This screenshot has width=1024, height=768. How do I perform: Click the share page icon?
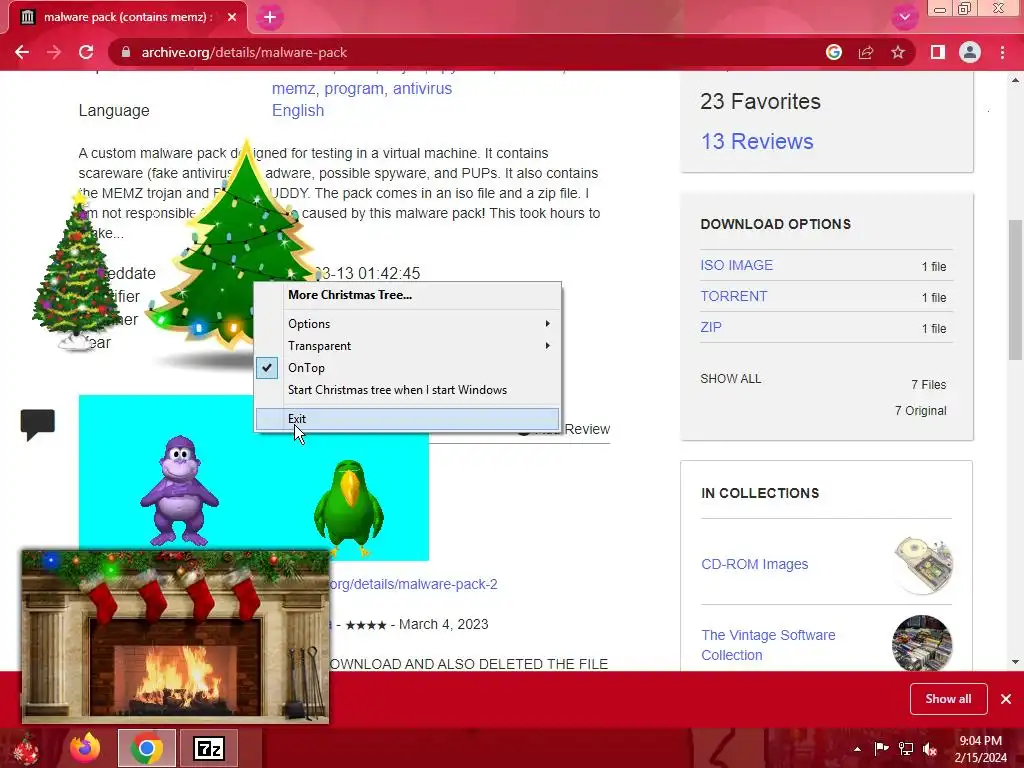(866, 52)
